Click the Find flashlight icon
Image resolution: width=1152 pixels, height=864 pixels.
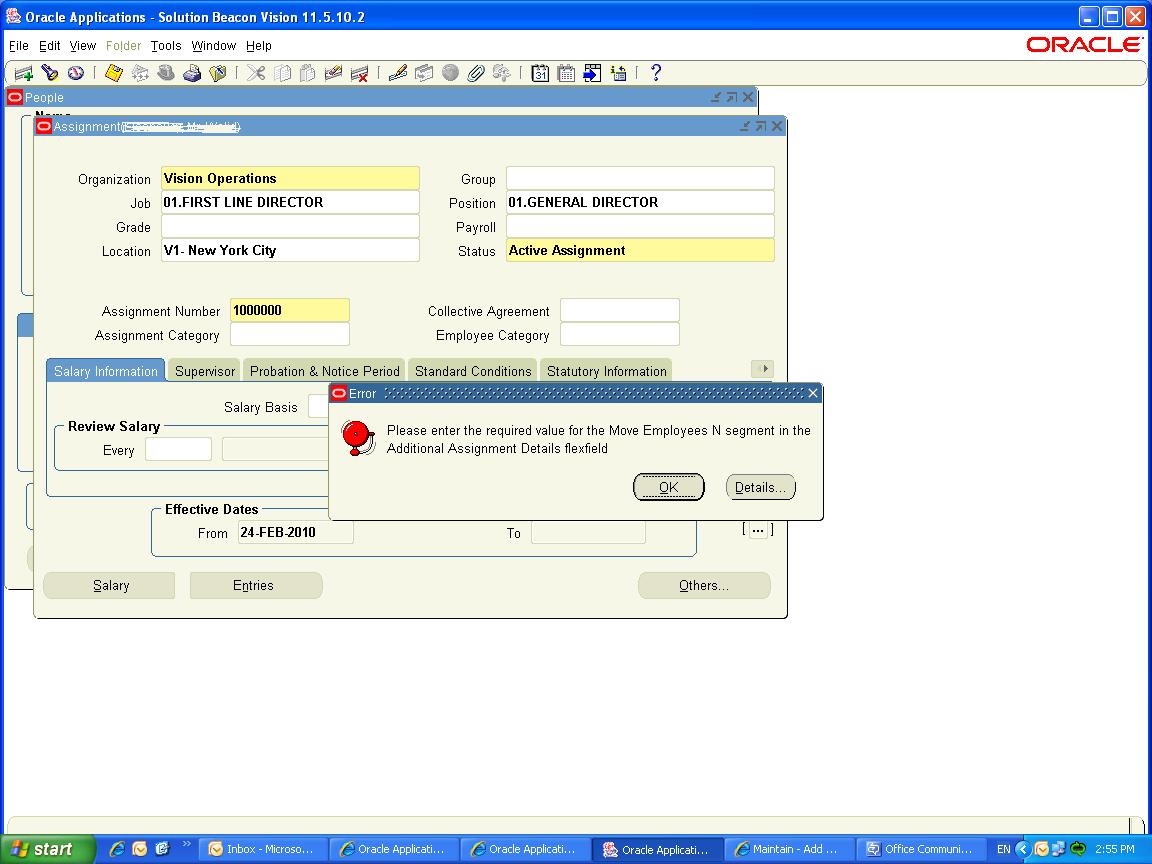pyautogui.click(x=49, y=73)
